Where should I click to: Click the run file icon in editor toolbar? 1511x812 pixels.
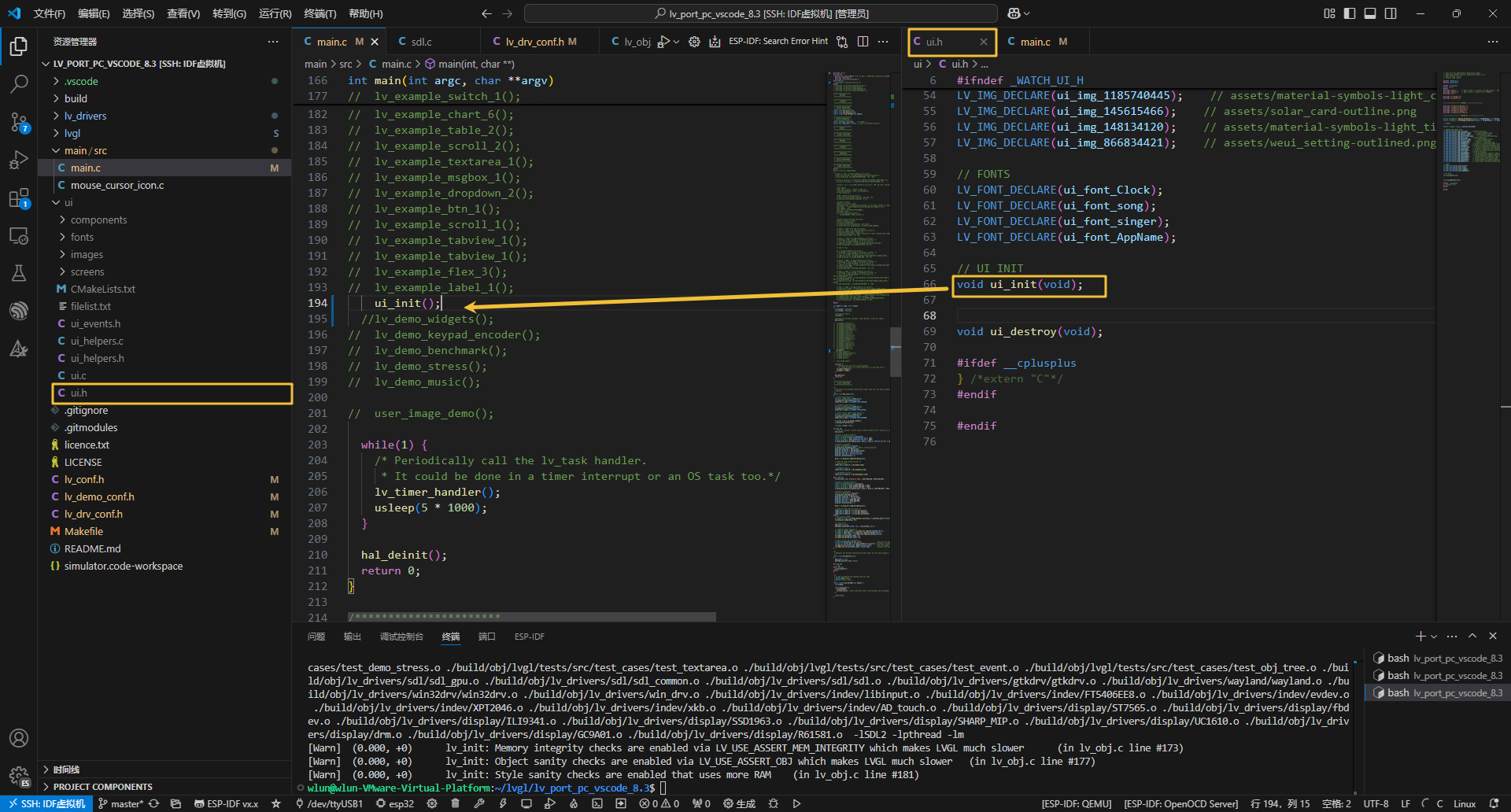point(663,42)
